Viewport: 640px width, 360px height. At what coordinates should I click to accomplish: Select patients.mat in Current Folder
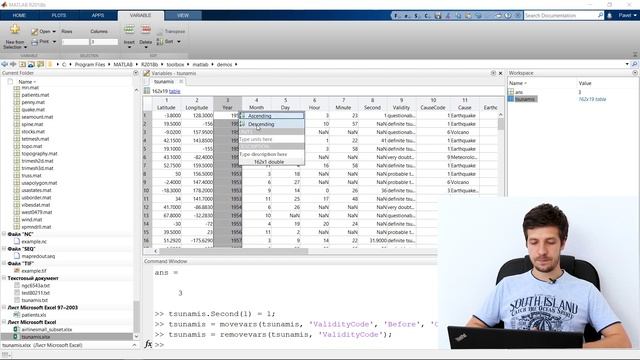pos(35,95)
